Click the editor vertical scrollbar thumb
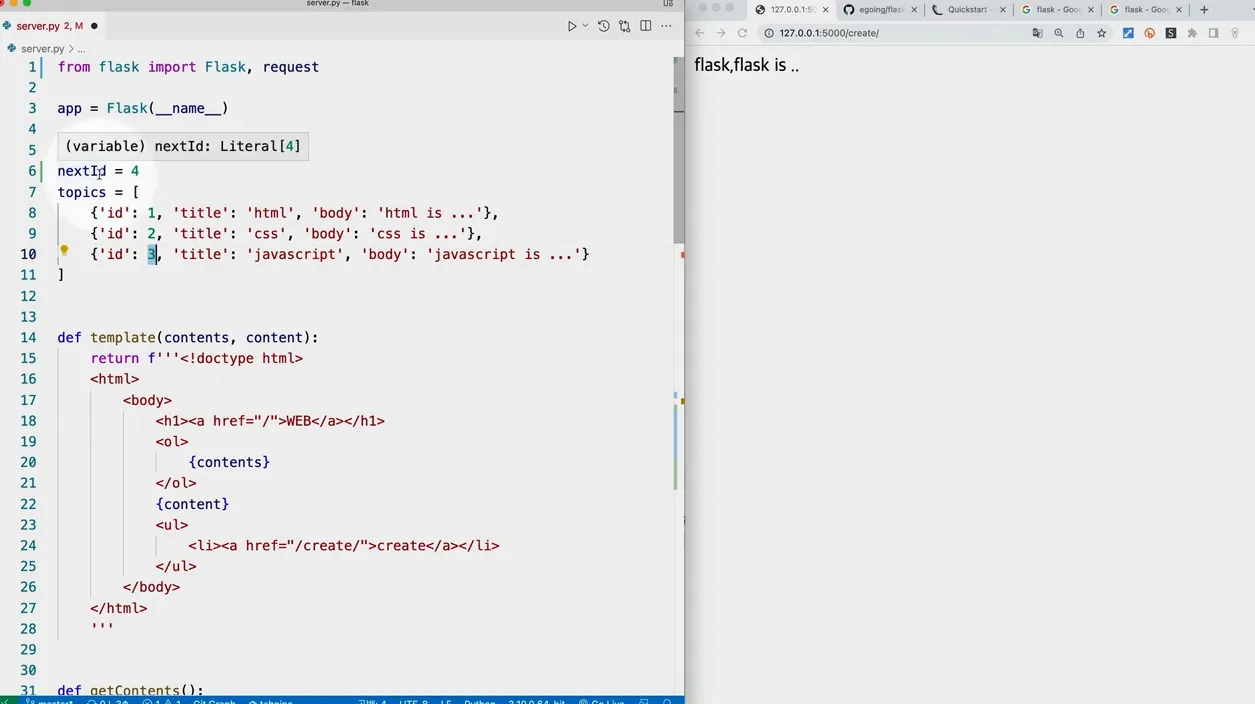The width and height of the screenshot is (1255, 704). point(679,150)
